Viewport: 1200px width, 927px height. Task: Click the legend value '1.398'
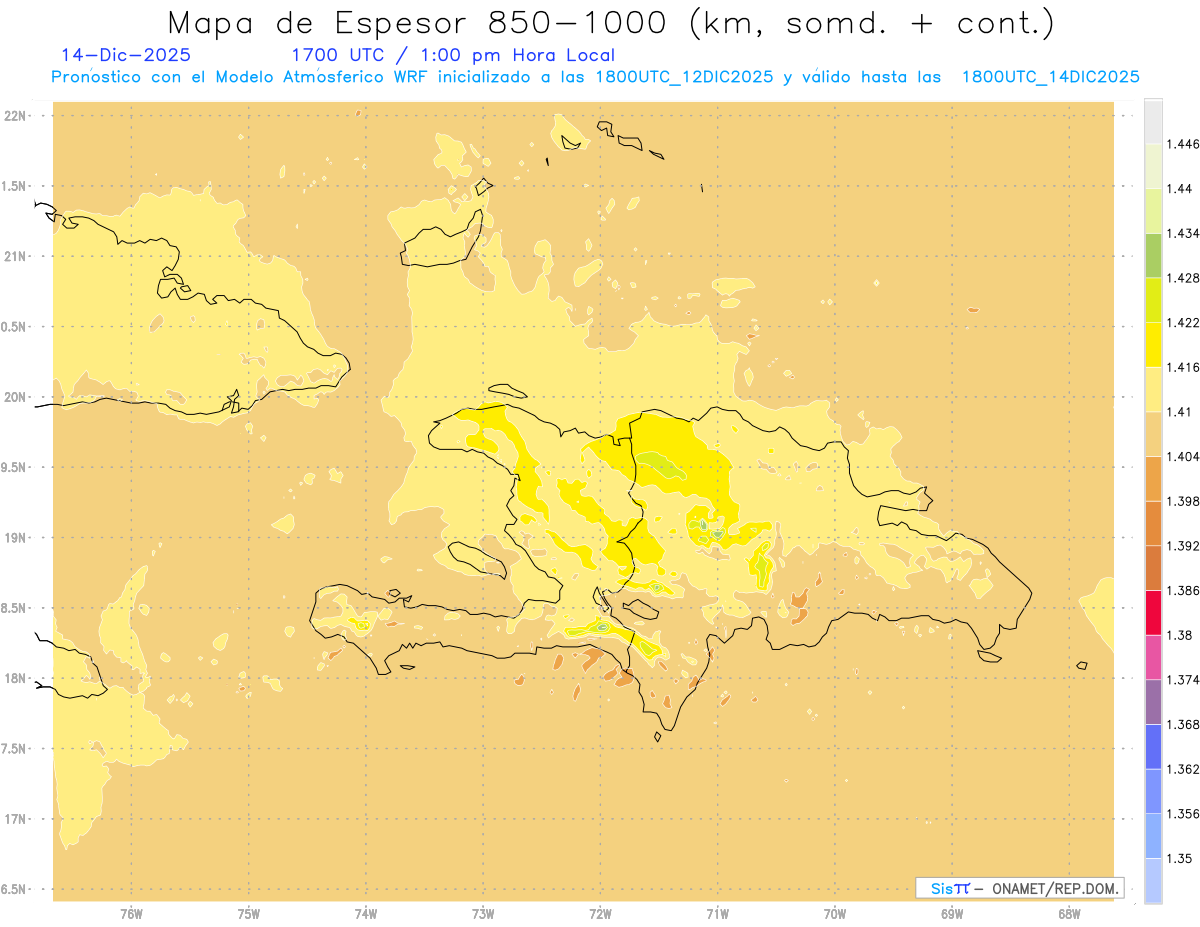click(1181, 501)
